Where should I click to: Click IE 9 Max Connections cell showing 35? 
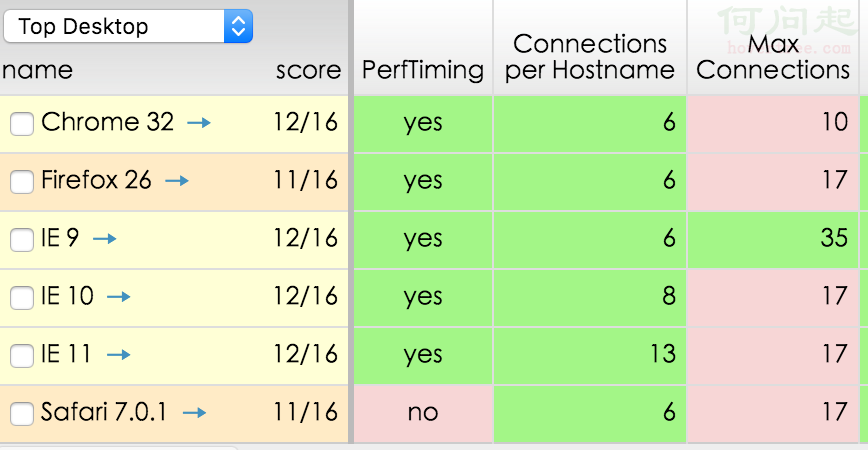pos(773,239)
